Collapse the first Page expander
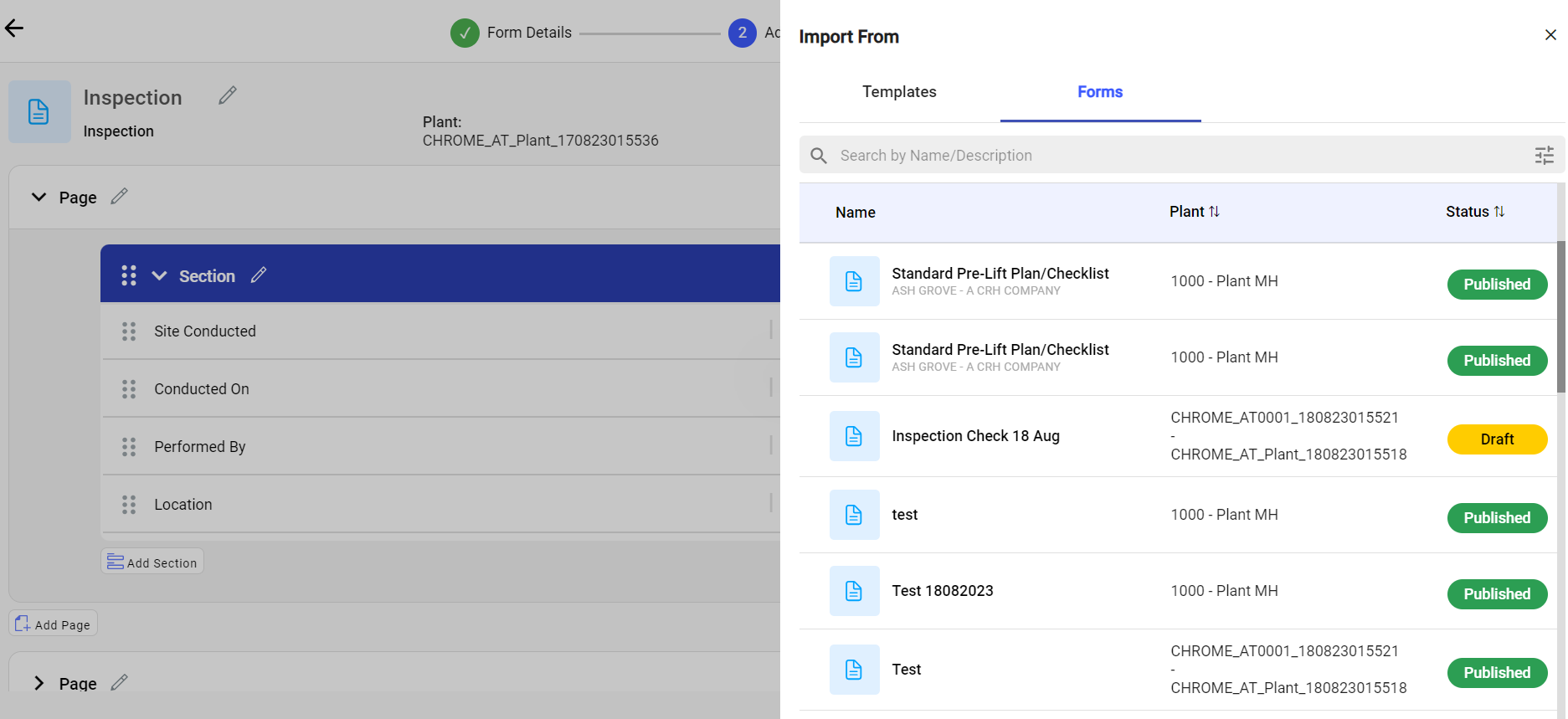This screenshot has height=719, width=1568. [39, 198]
